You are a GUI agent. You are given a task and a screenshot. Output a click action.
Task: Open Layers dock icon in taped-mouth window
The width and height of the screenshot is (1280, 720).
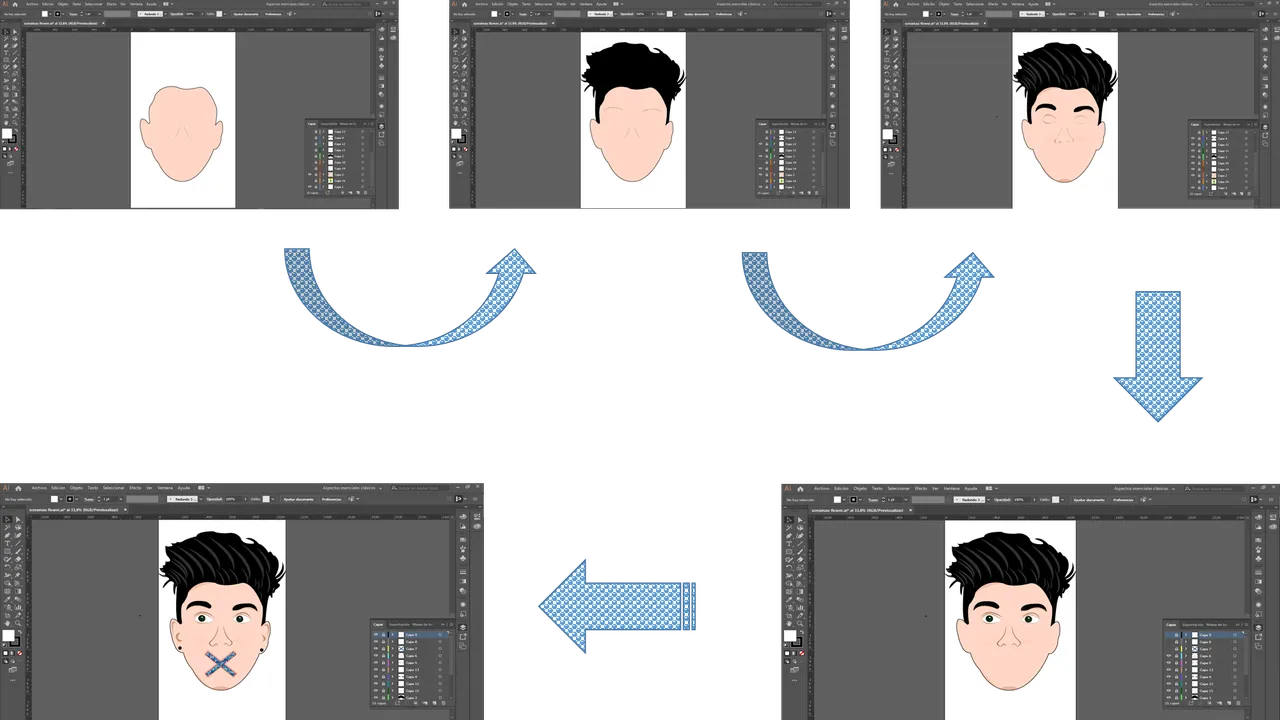tap(463, 627)
